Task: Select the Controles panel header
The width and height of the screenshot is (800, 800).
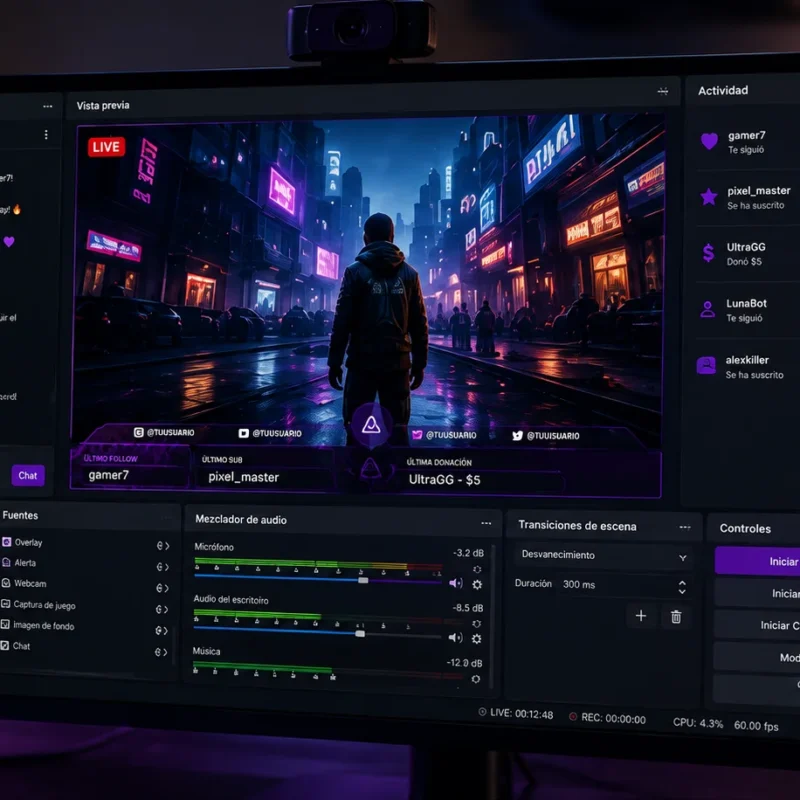Action: click(x=745, y=529)
